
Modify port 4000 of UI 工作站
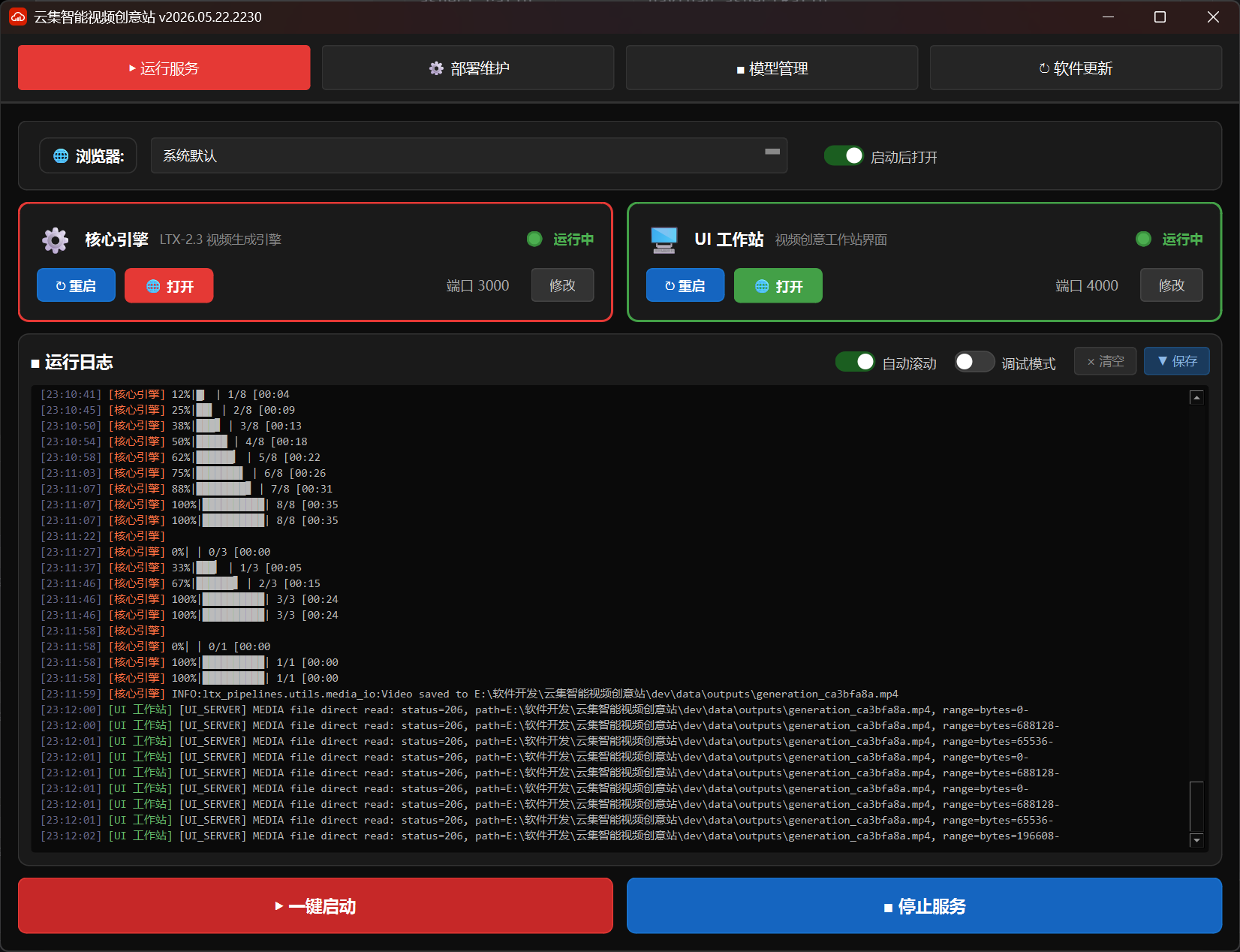pos(1172,285)
